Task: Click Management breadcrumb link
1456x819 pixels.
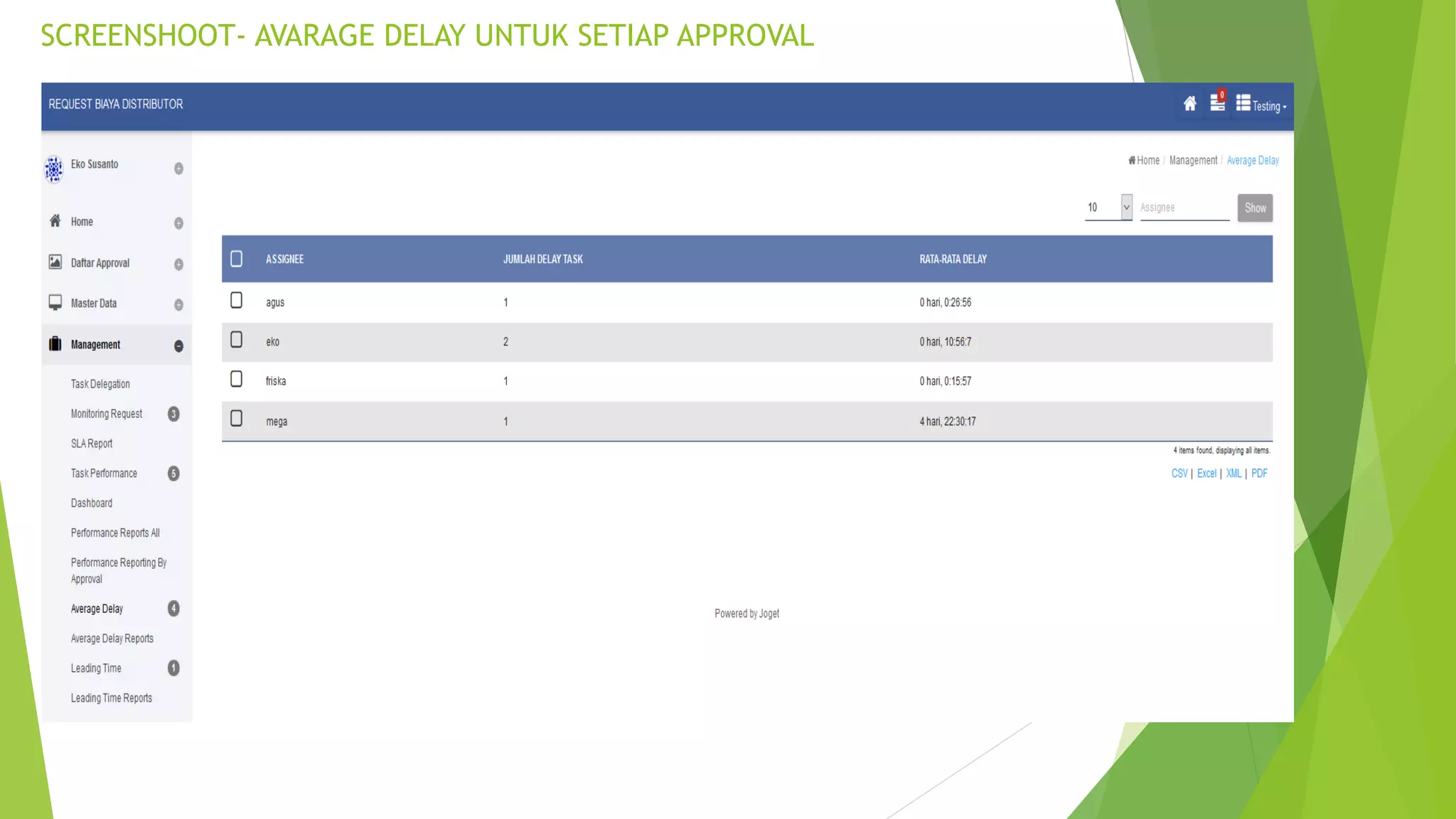Action: click(1193, 161)
